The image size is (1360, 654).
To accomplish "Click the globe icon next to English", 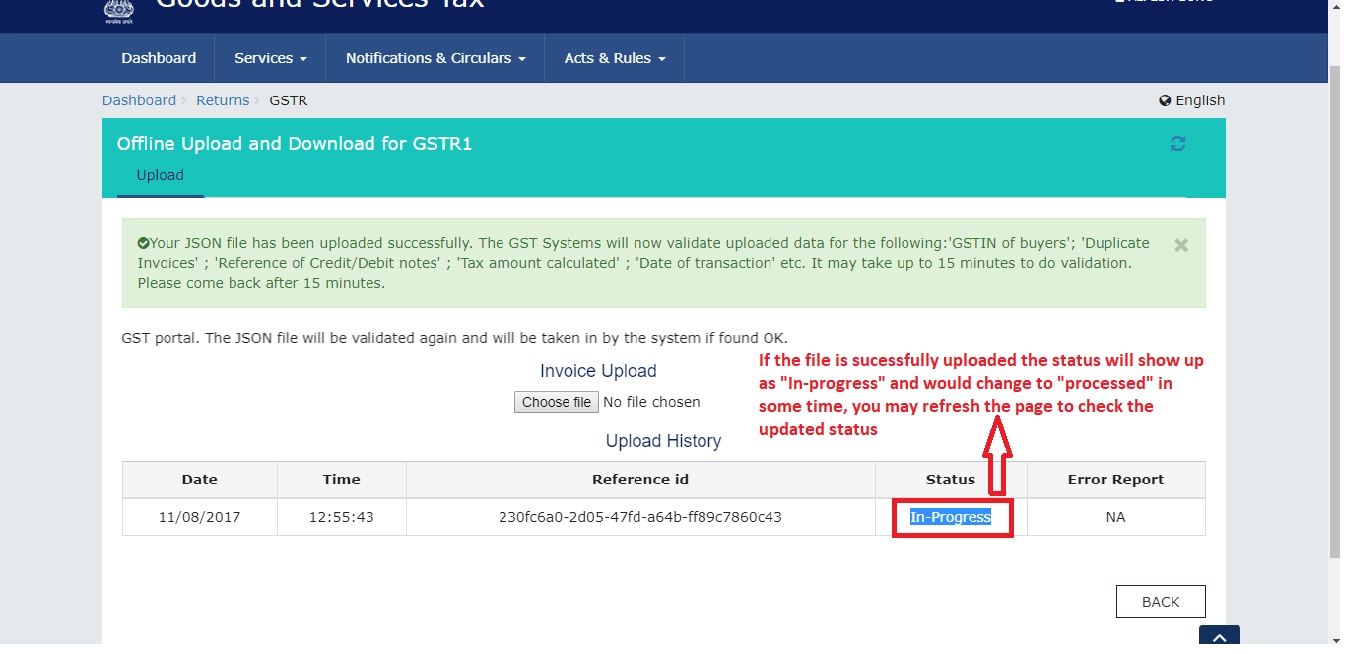I will point(1164,100).
